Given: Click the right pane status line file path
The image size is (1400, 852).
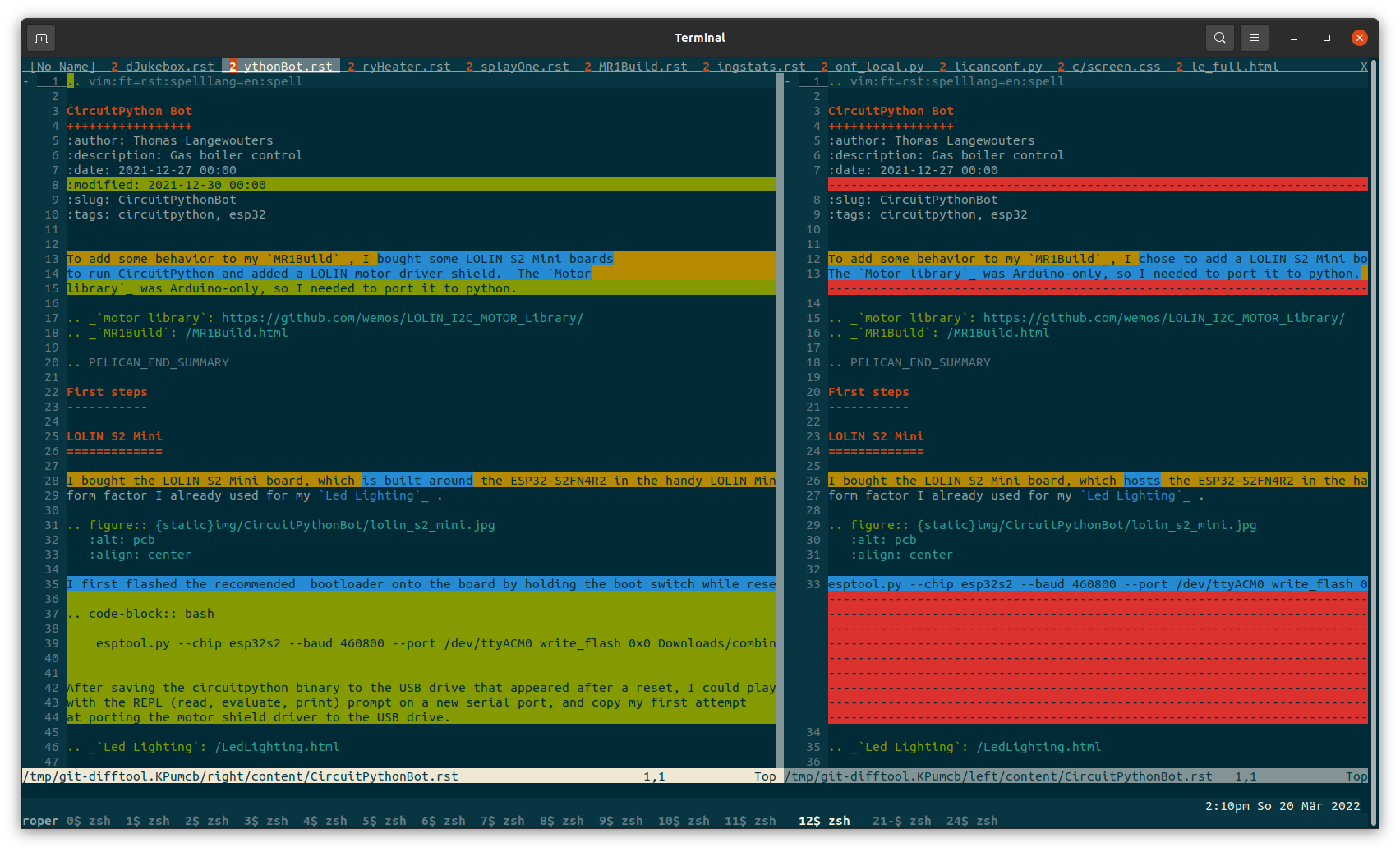Looking at the screenshot, I should click(x=998, y=776).
